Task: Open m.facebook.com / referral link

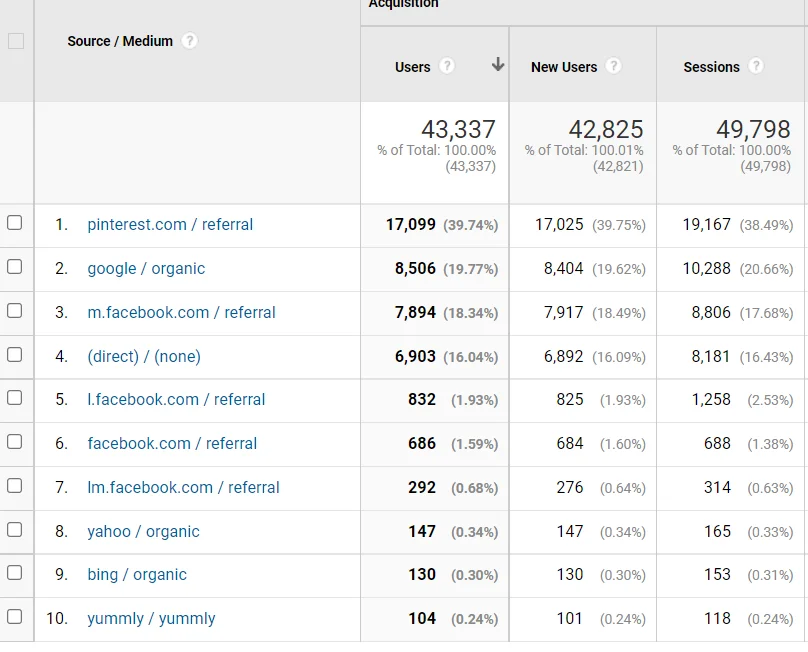Action: click(x=181, y=312)
